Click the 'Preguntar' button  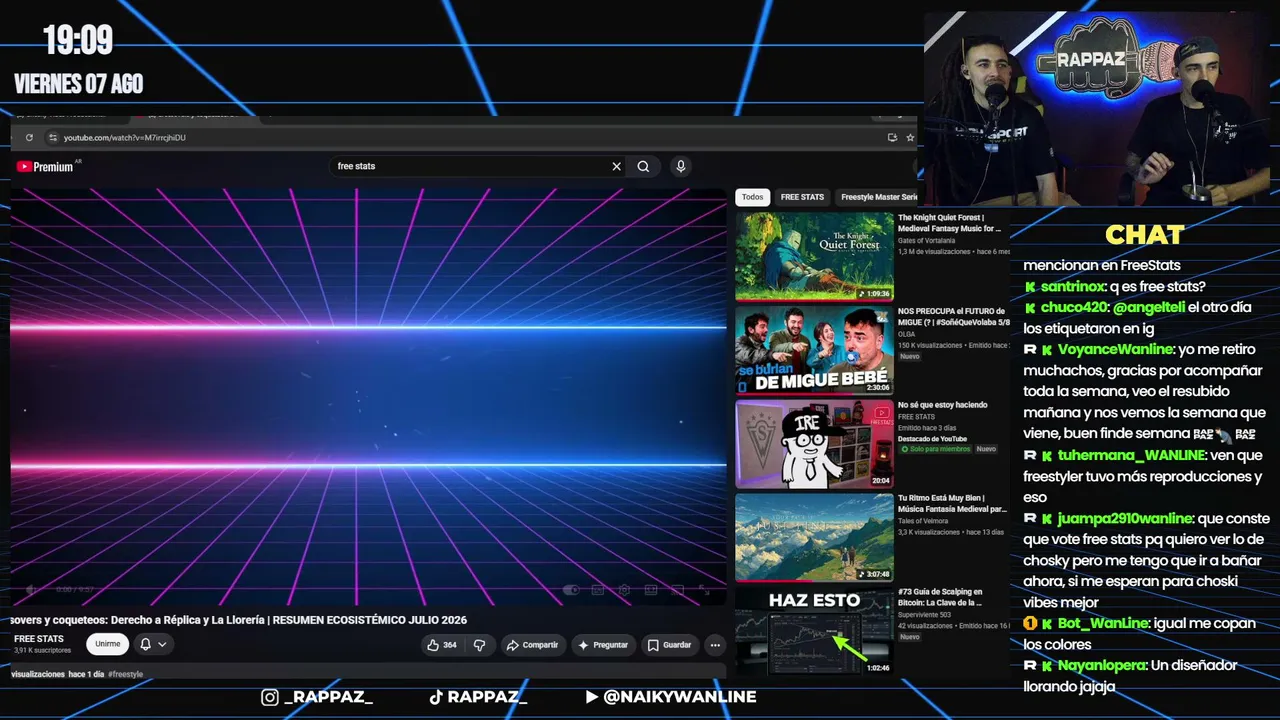[x=603, y=645]
